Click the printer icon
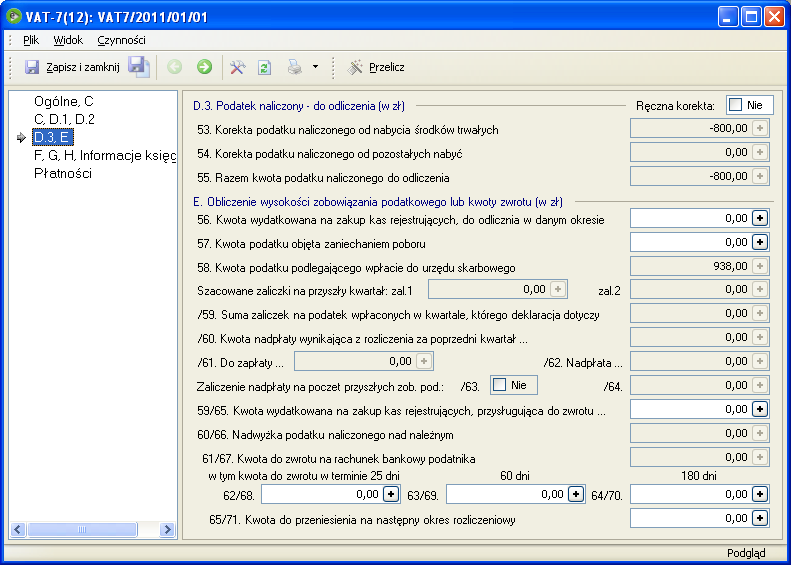 tap(295, 67)
